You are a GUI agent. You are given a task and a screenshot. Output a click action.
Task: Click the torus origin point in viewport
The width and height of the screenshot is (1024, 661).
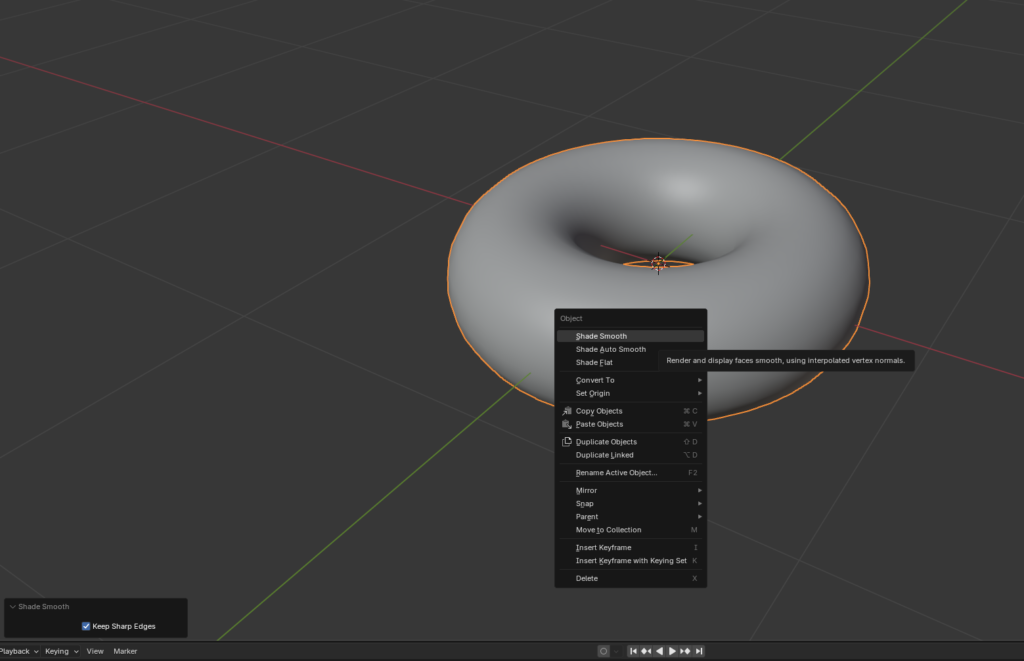[x=658, y=264]
